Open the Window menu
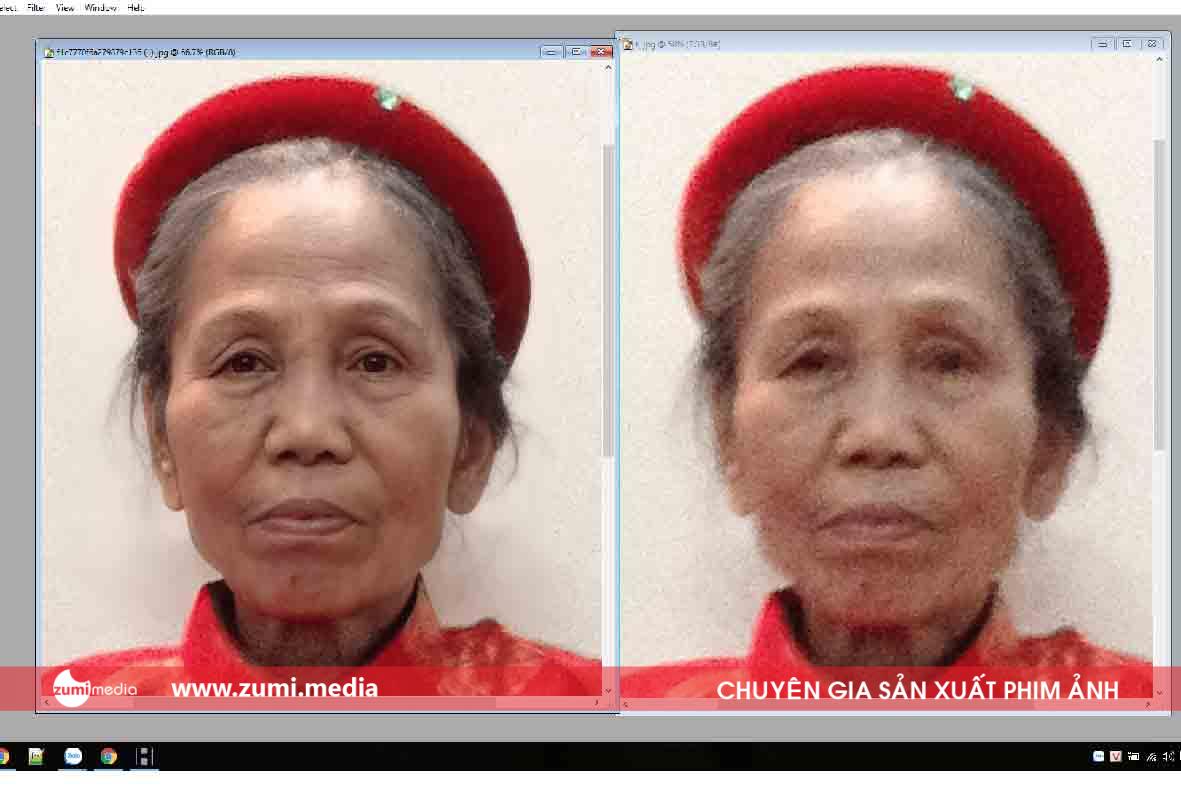 tap(100, 7)
